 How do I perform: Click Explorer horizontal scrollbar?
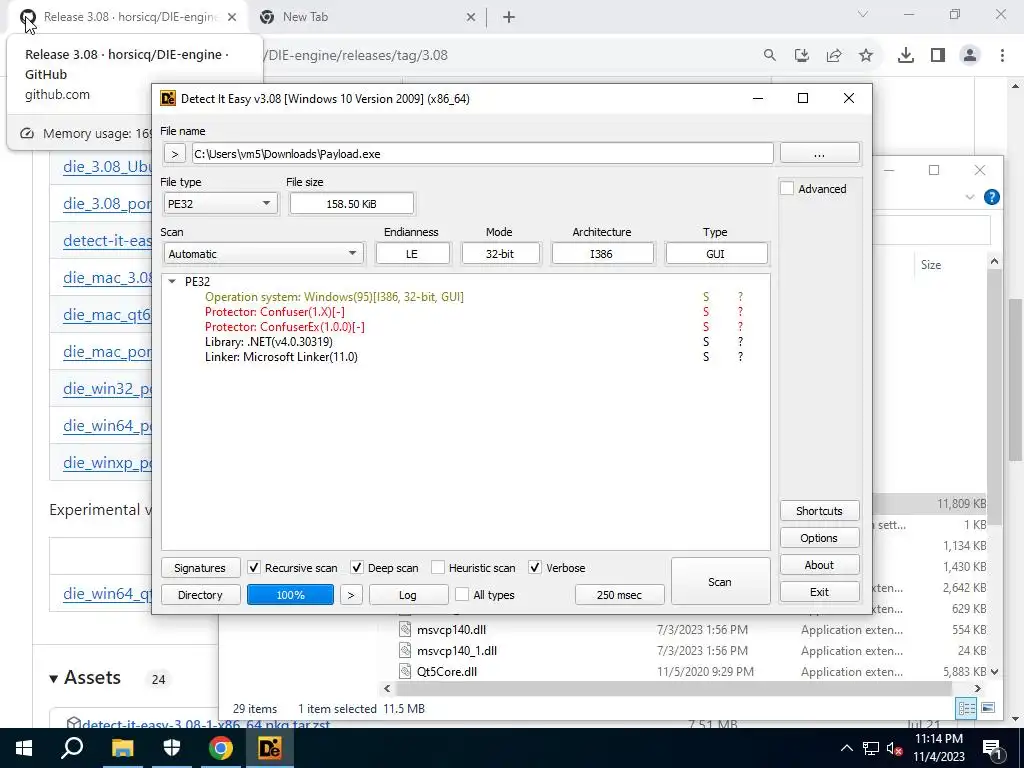tap(673, 688)
